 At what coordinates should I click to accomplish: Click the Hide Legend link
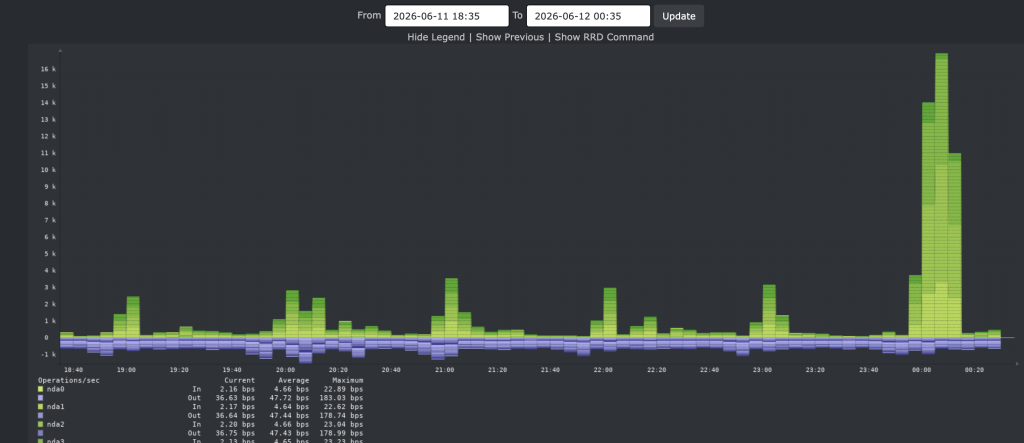coord(436,37)
